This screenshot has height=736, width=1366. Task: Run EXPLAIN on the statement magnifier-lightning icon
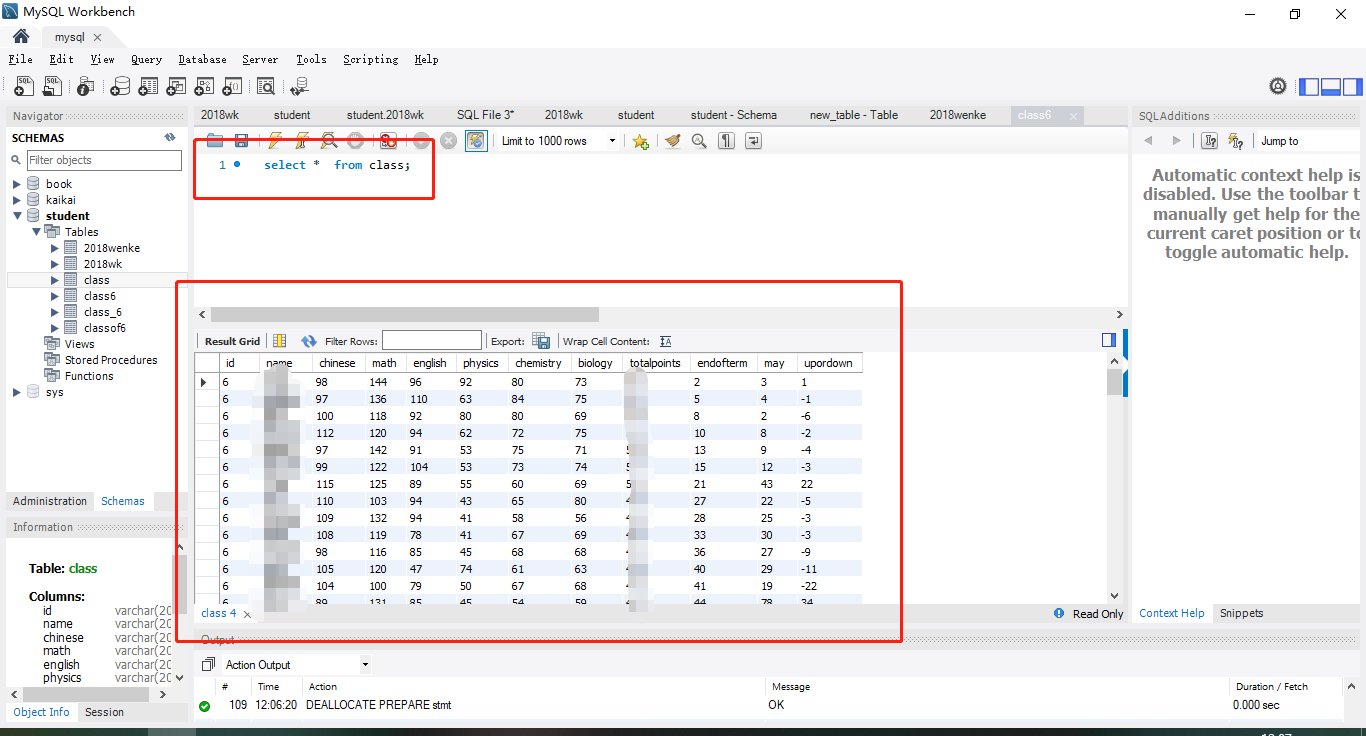pyautogui.click(x=328, y=141)
